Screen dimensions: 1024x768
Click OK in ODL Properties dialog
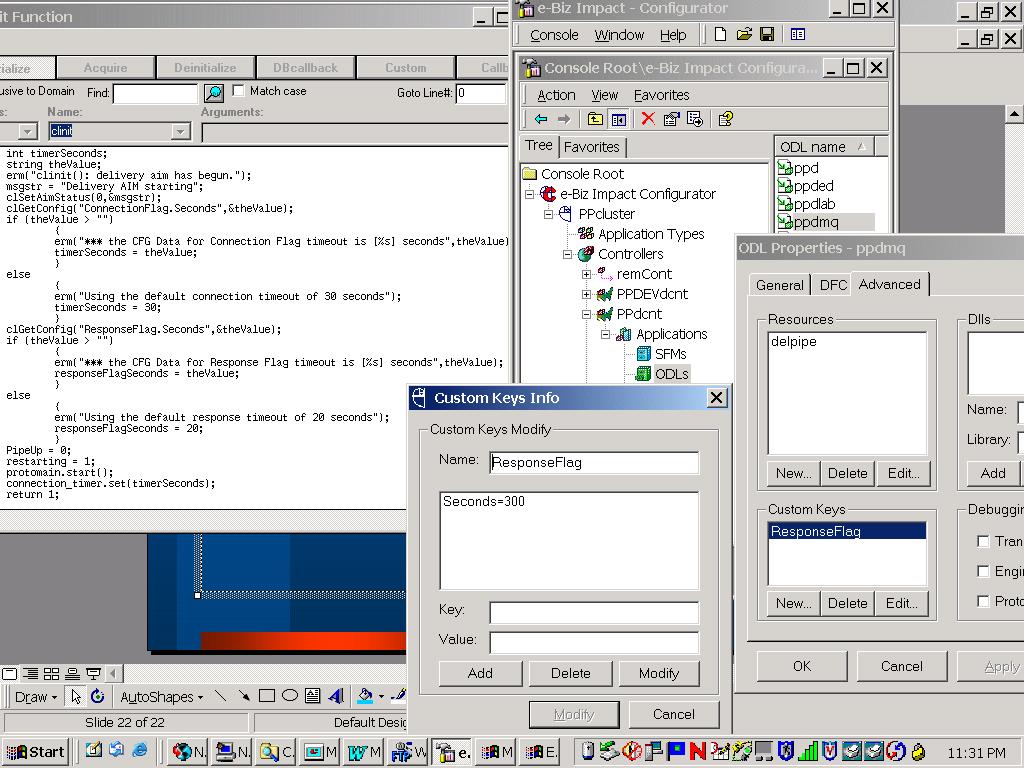pos(802,666)
